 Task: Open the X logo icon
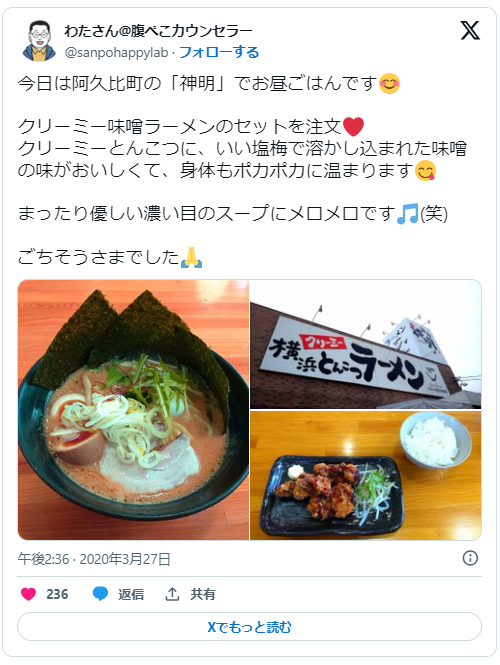[x=470, y=31]
